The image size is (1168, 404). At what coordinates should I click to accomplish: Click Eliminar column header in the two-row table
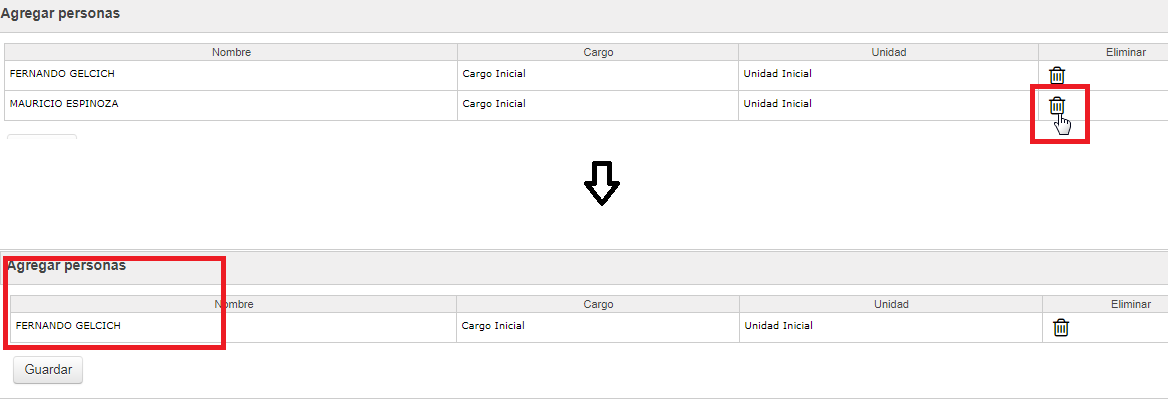pos(1103,52)
